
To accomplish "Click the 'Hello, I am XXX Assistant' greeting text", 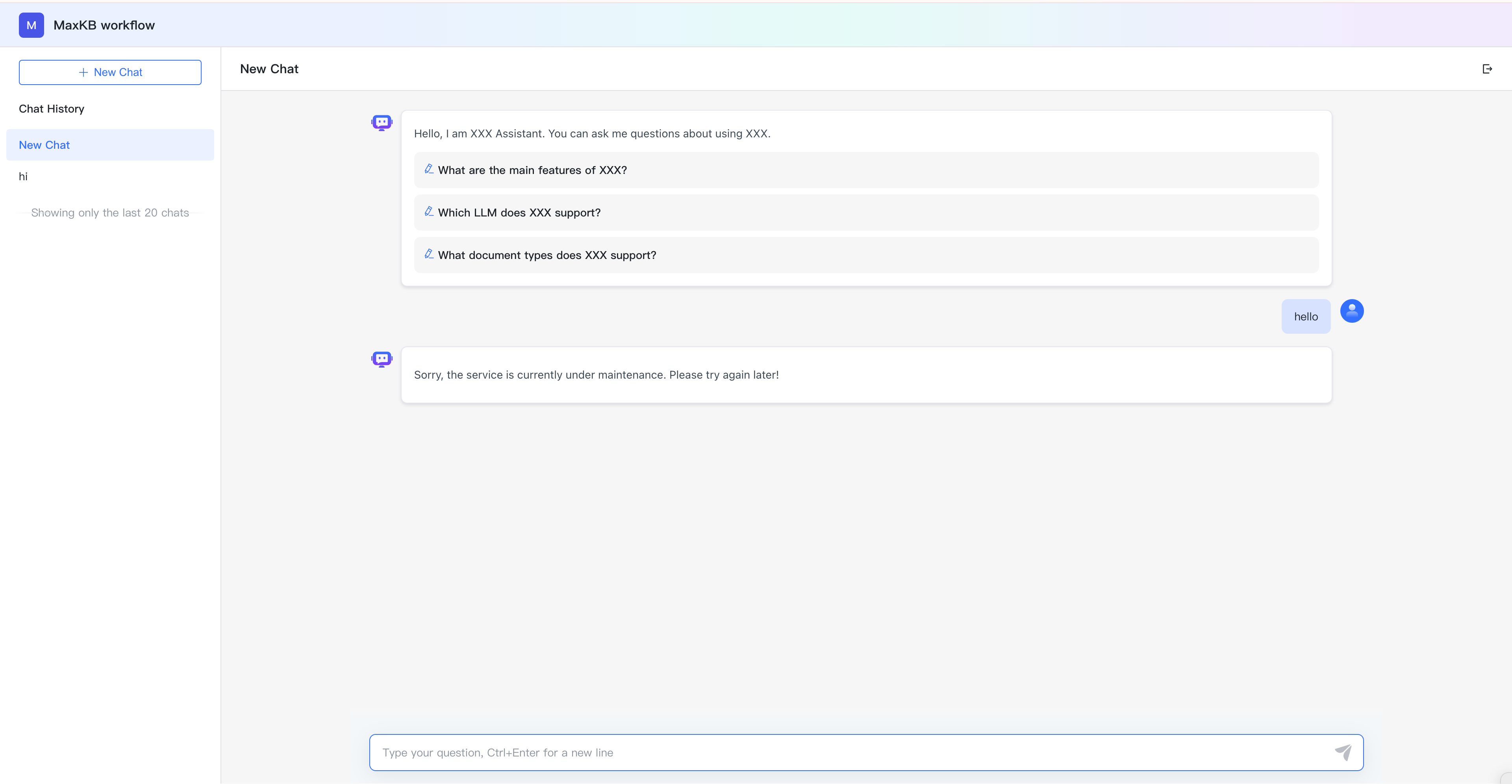I will click(592, 134).
